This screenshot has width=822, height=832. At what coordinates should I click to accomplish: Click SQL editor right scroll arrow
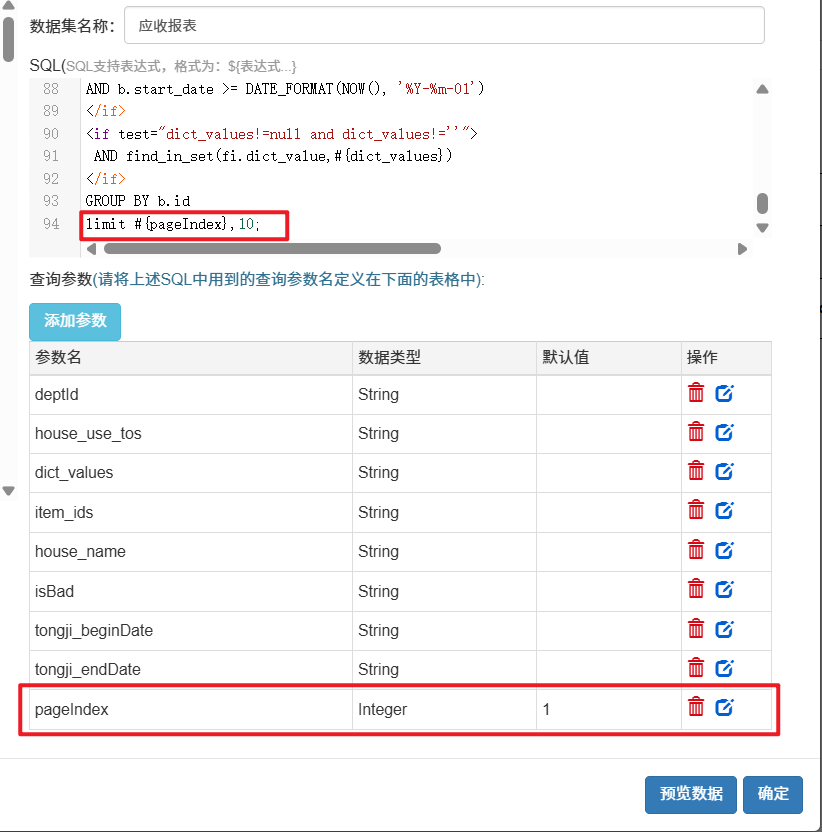(x=742, y=249)
